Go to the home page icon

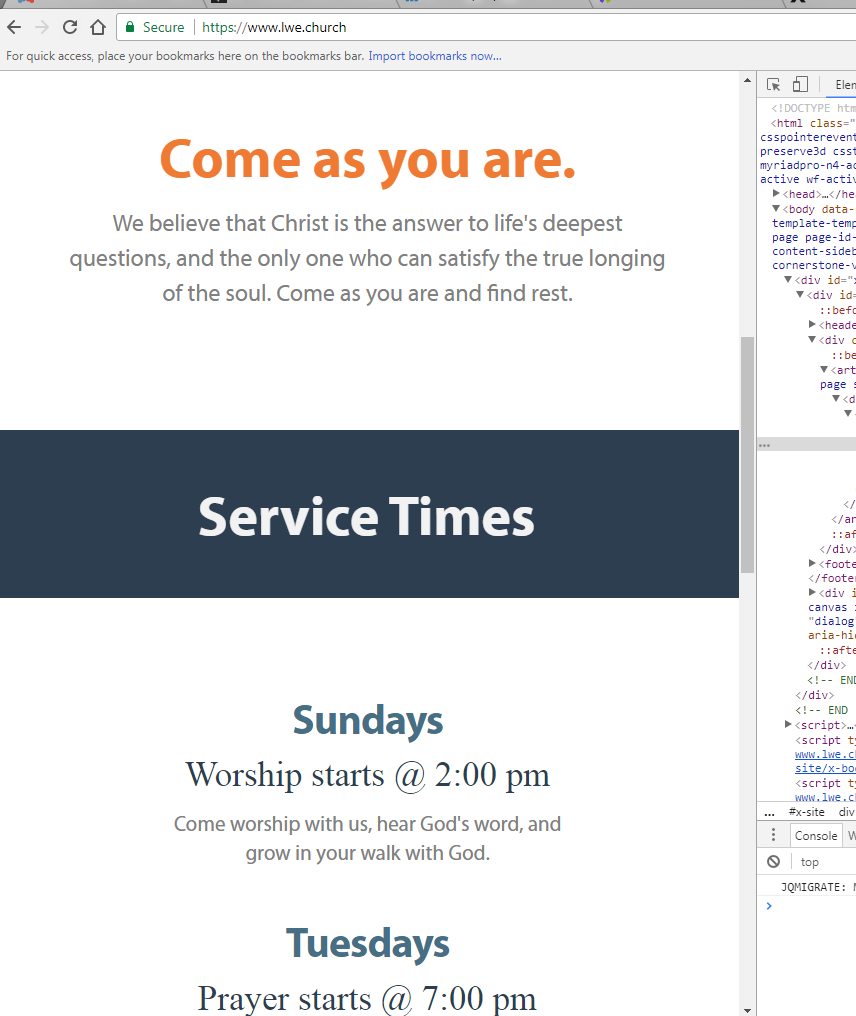click(98, 27)
